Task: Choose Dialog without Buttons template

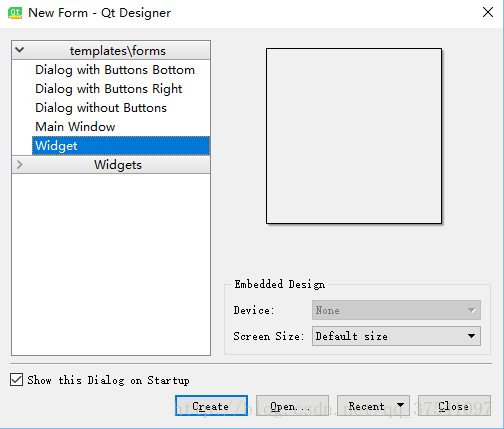Action: [101, 108]
